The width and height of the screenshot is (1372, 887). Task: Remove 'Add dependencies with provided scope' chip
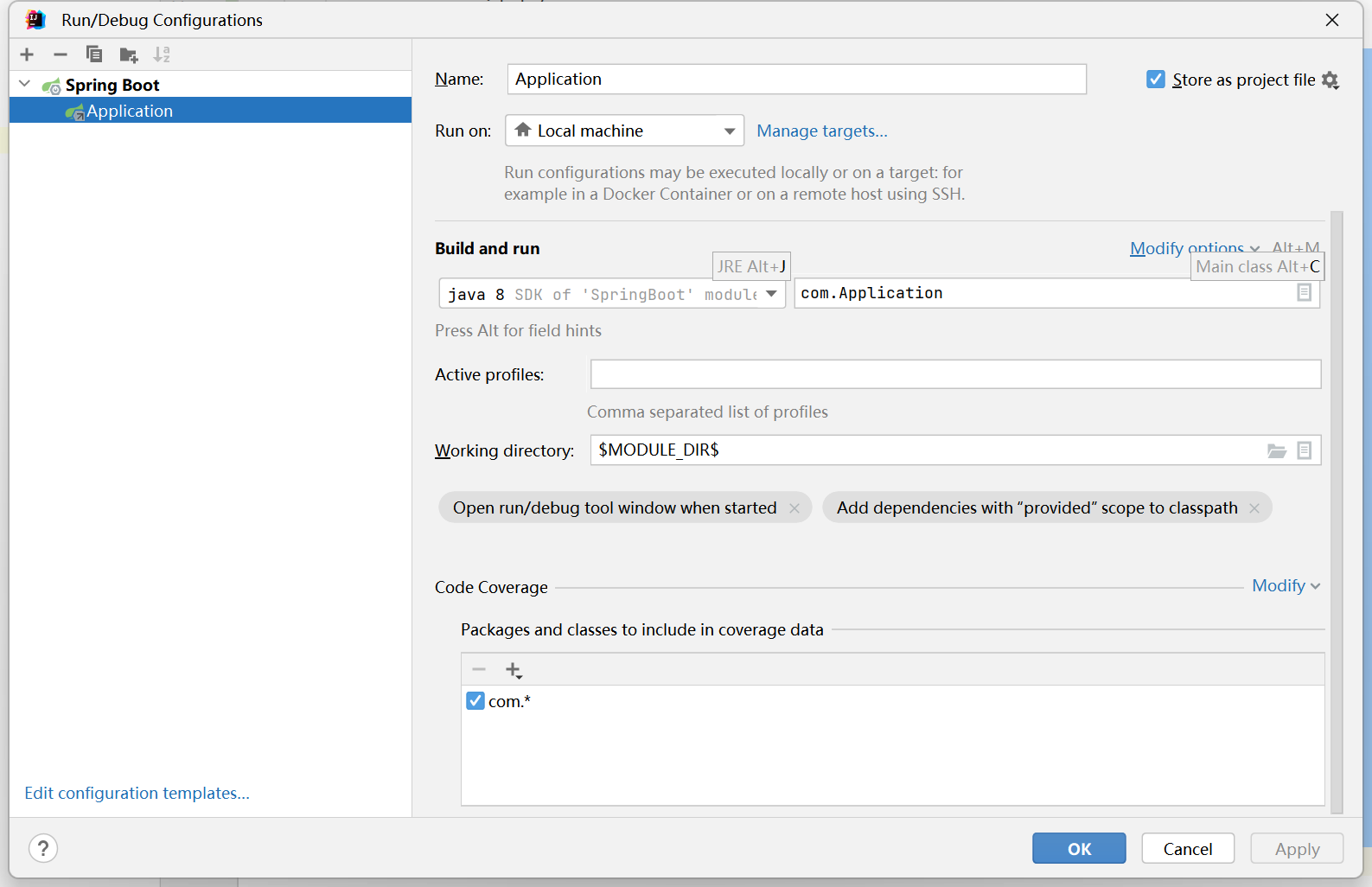coord(1254,508)
